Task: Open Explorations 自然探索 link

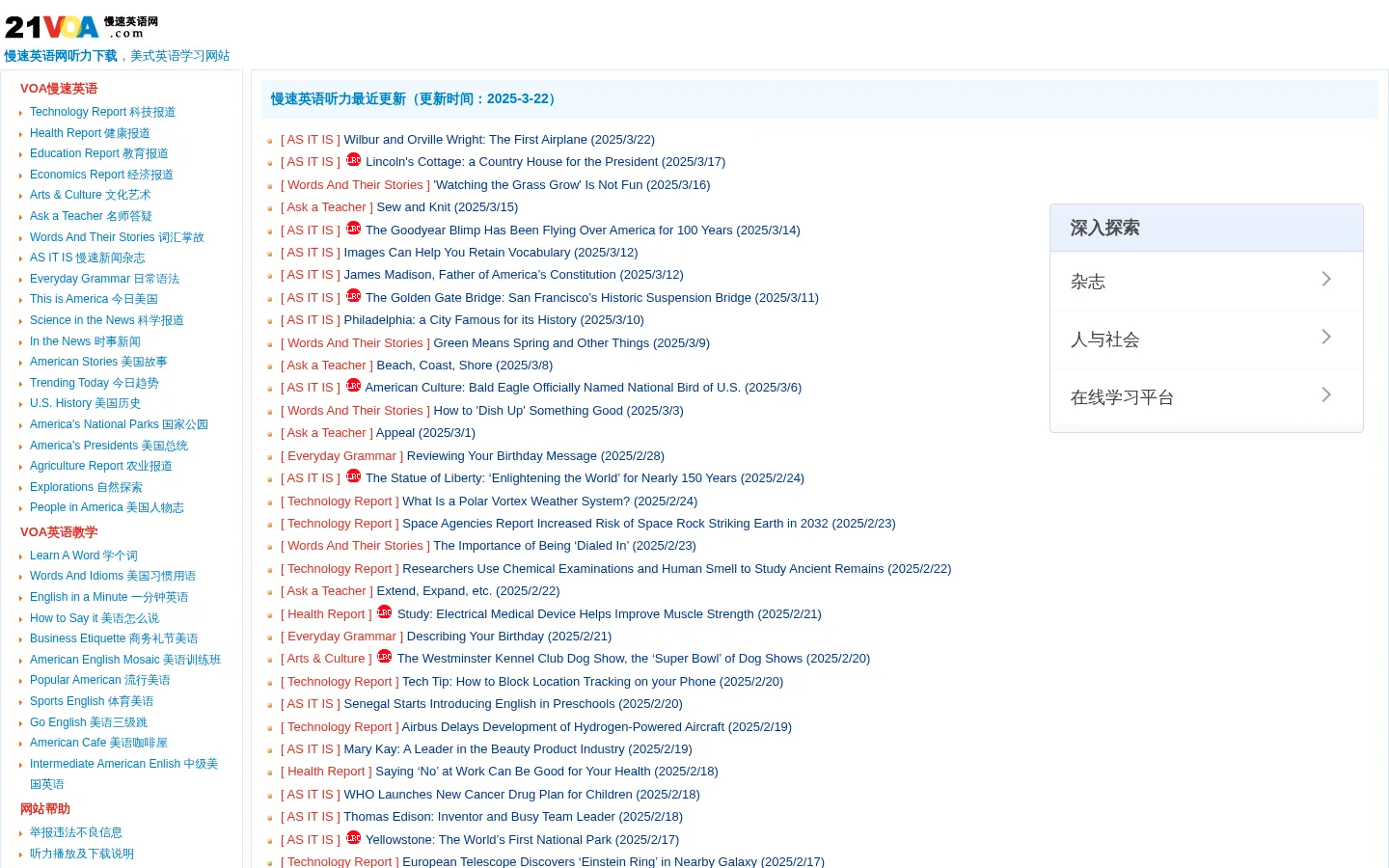Action: (86, 487)
